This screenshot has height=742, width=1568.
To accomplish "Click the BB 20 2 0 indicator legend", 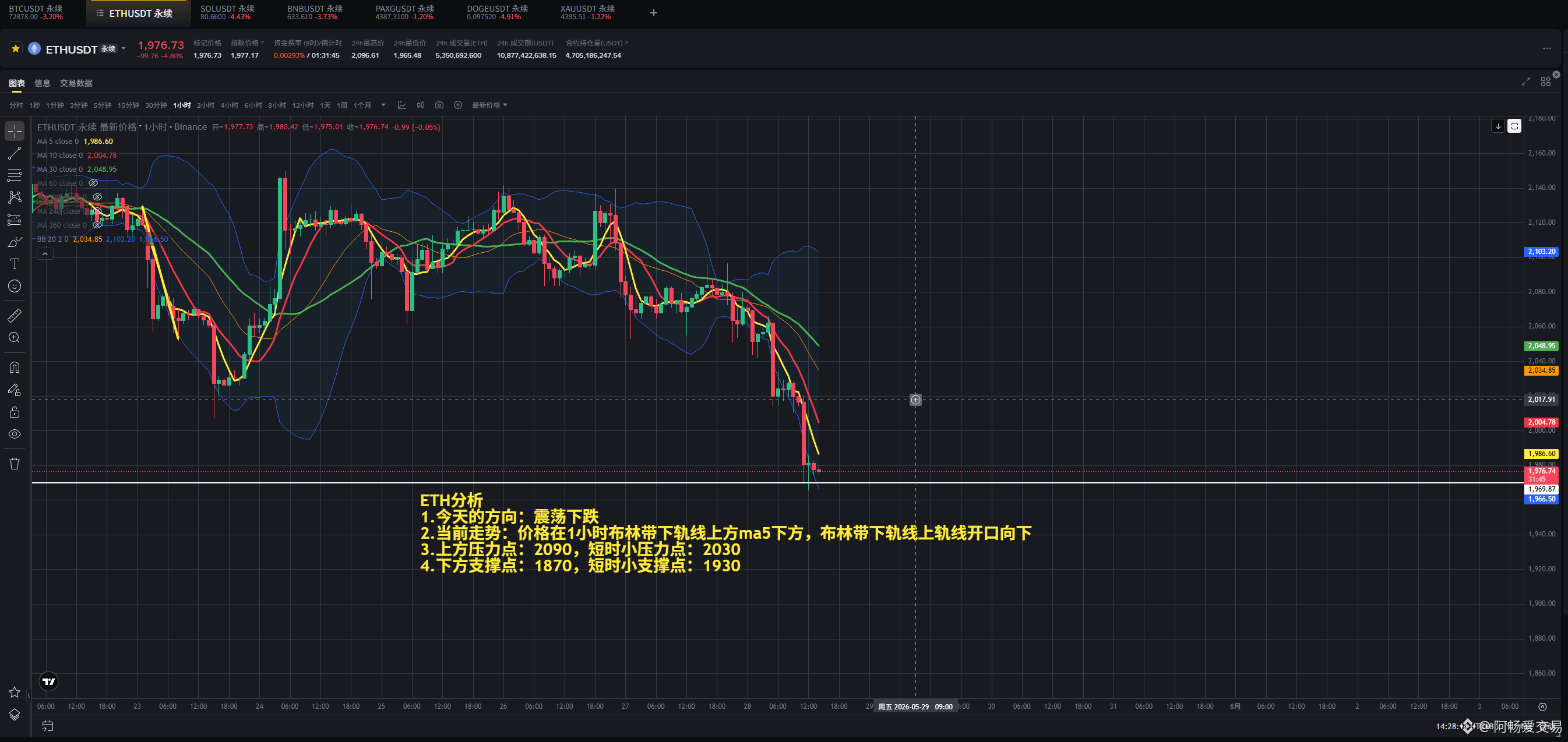I will click(103, 239).
